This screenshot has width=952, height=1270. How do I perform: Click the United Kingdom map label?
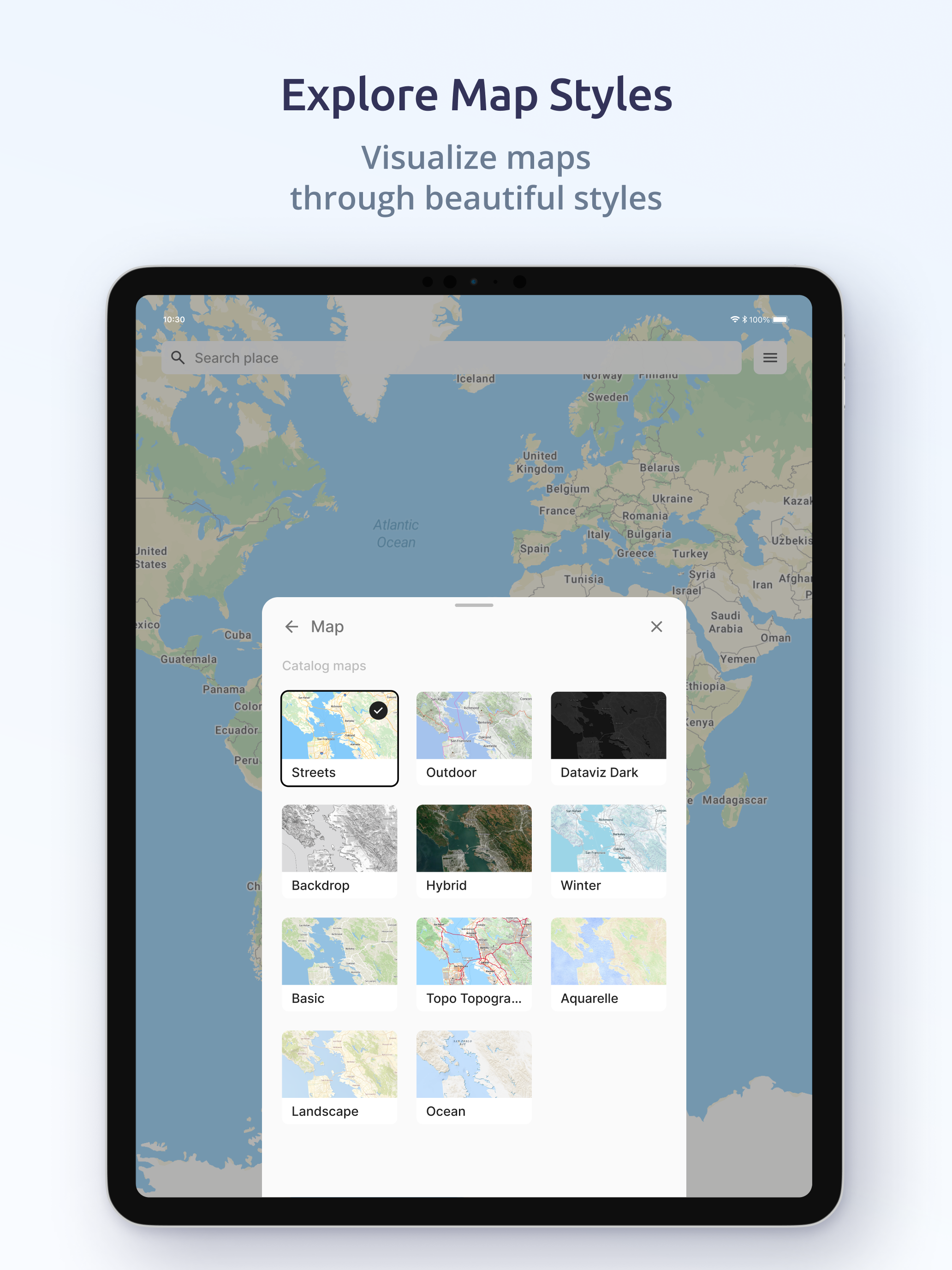(x=539, y=462)
